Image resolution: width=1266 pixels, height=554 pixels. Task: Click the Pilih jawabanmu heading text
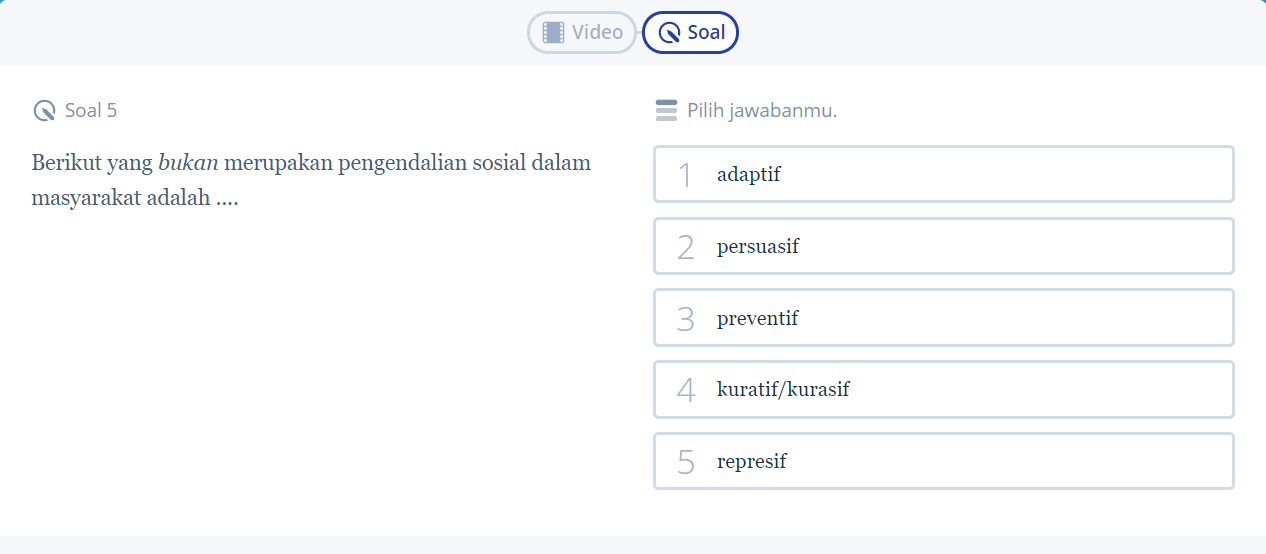(x=762, y=111)
